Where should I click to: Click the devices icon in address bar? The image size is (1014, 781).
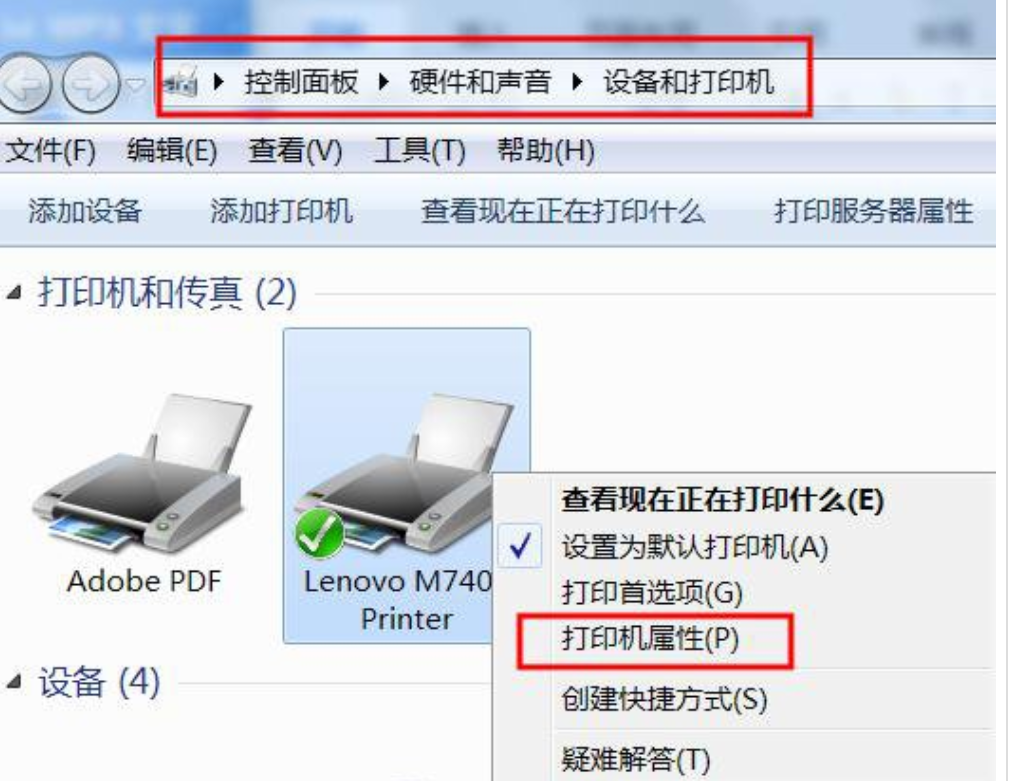[181, 82]
